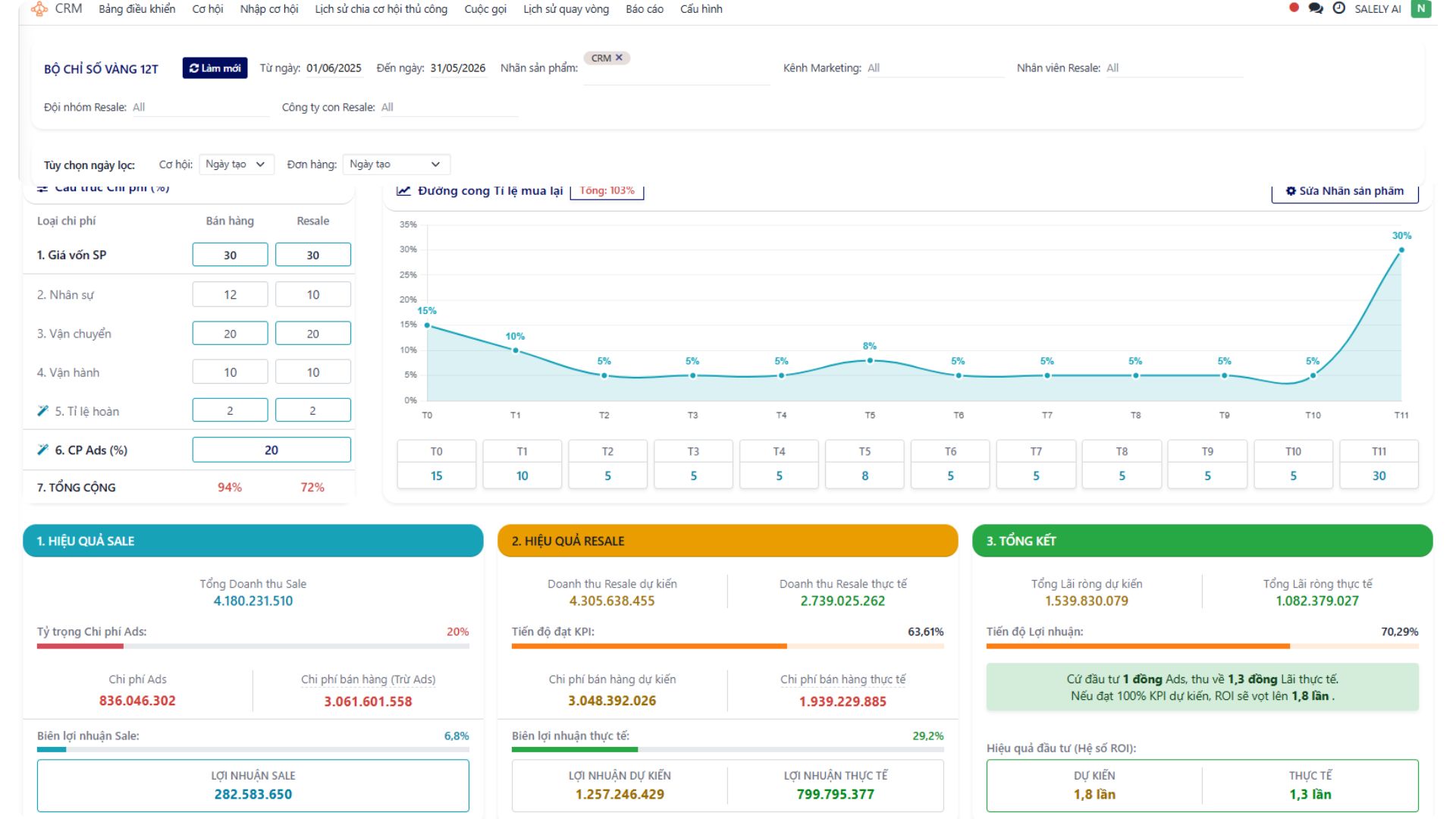
Task: Click Đến ngày date field 31/05/2026
Action: (x=458, y=68)
